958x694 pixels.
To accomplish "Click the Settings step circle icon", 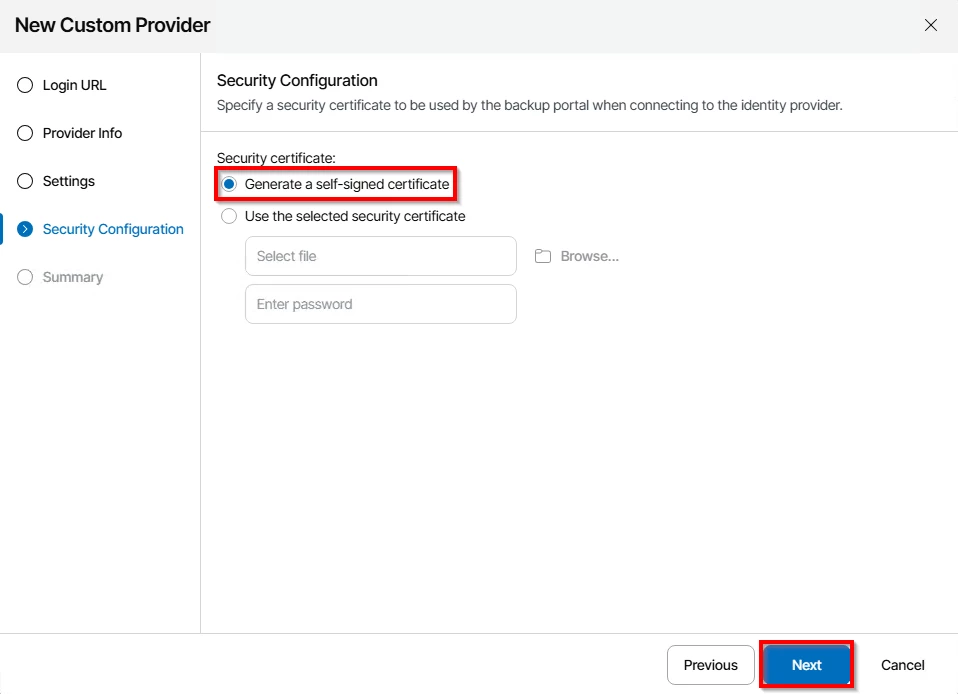I will pyautogui.click(x=25, y=181).
